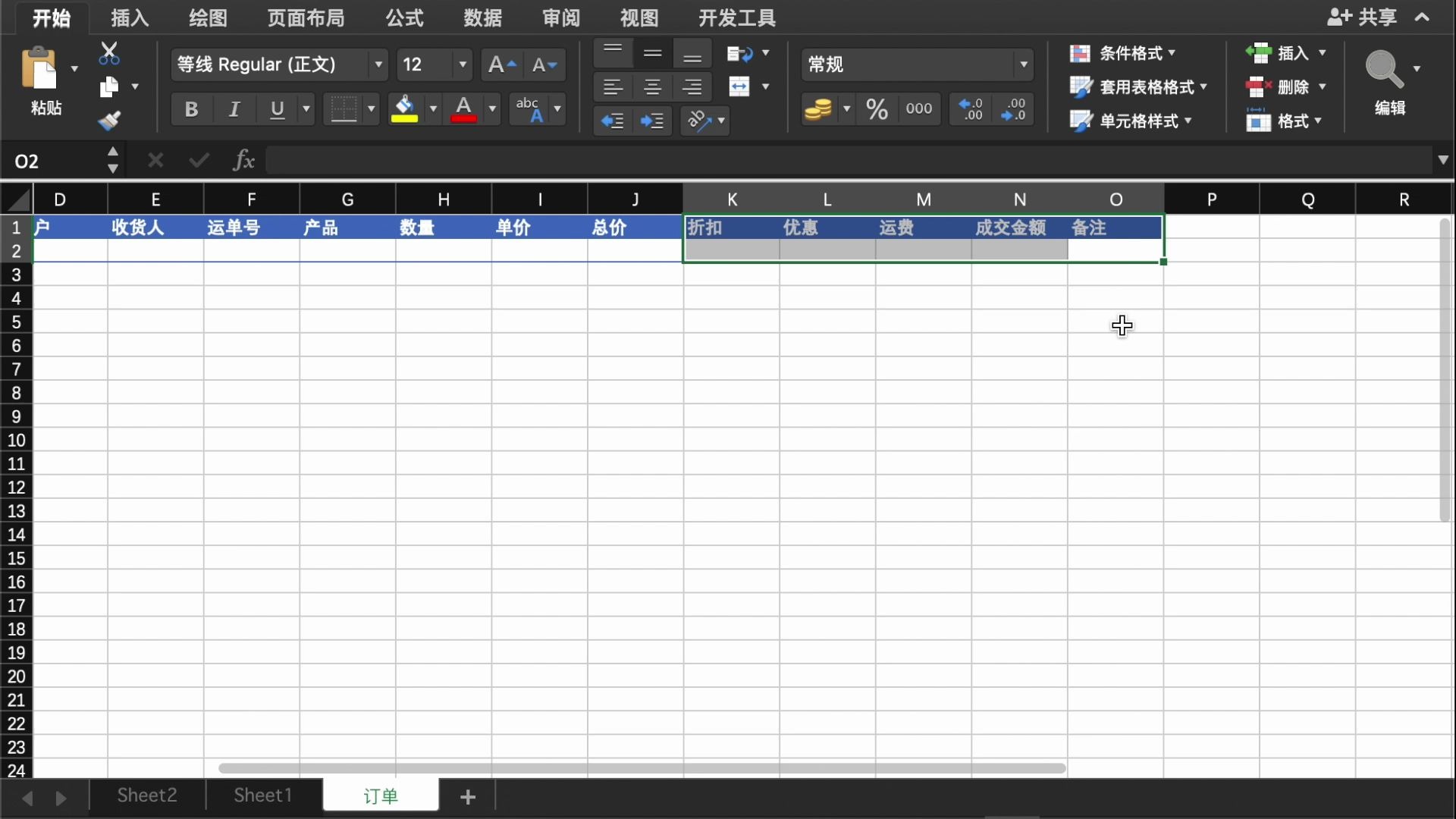Toggle bold formatting
This screenshot has height=819, width=1456.
(191, 109)
